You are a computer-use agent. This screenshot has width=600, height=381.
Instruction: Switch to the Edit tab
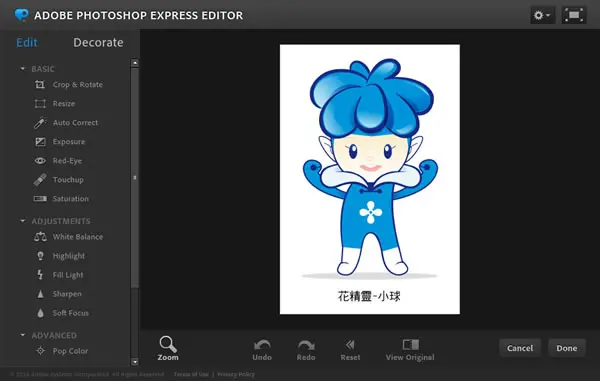(x=27, y=42)
